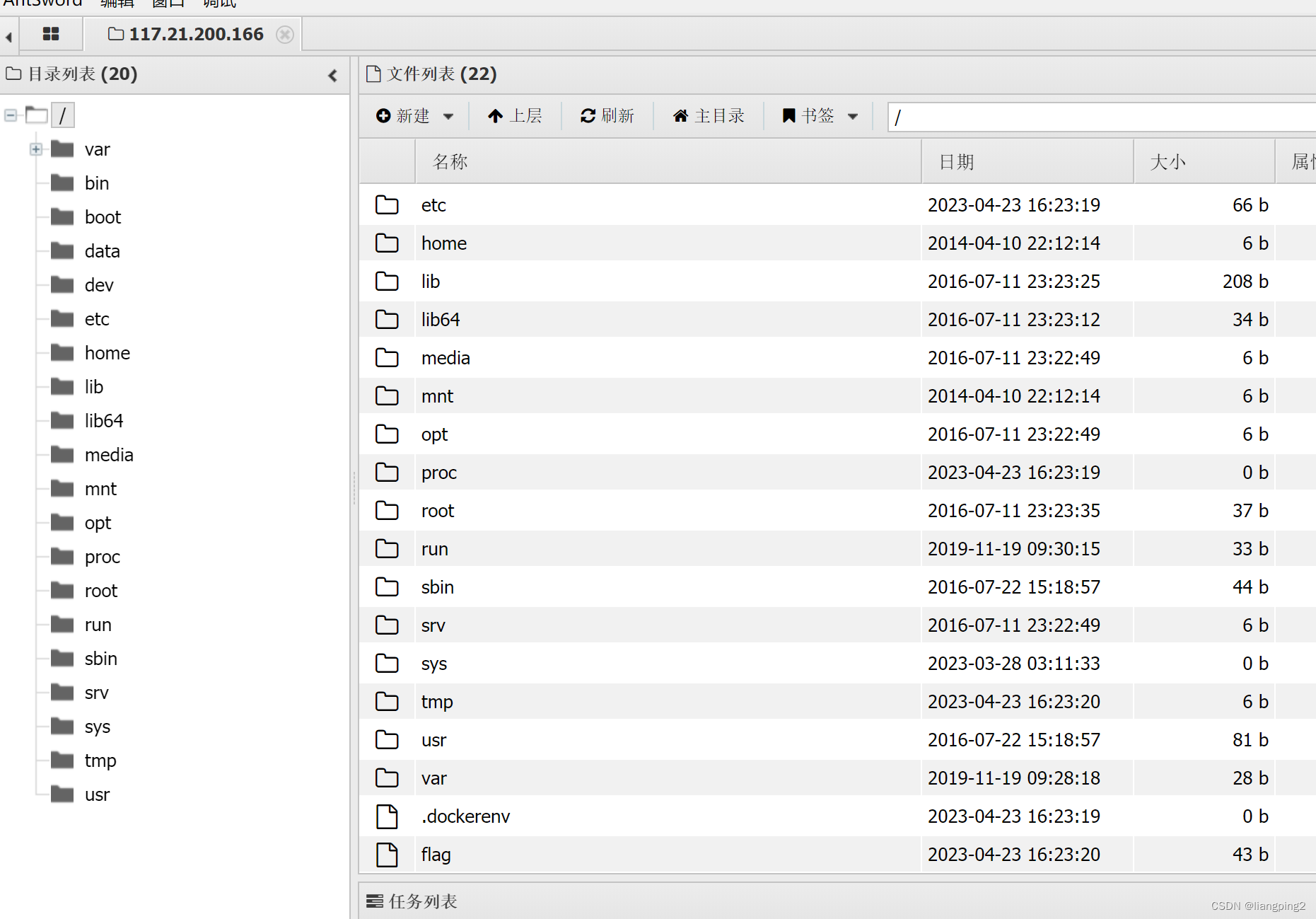
Task: Select the flag file name
Action: click(x=436, y=855)
